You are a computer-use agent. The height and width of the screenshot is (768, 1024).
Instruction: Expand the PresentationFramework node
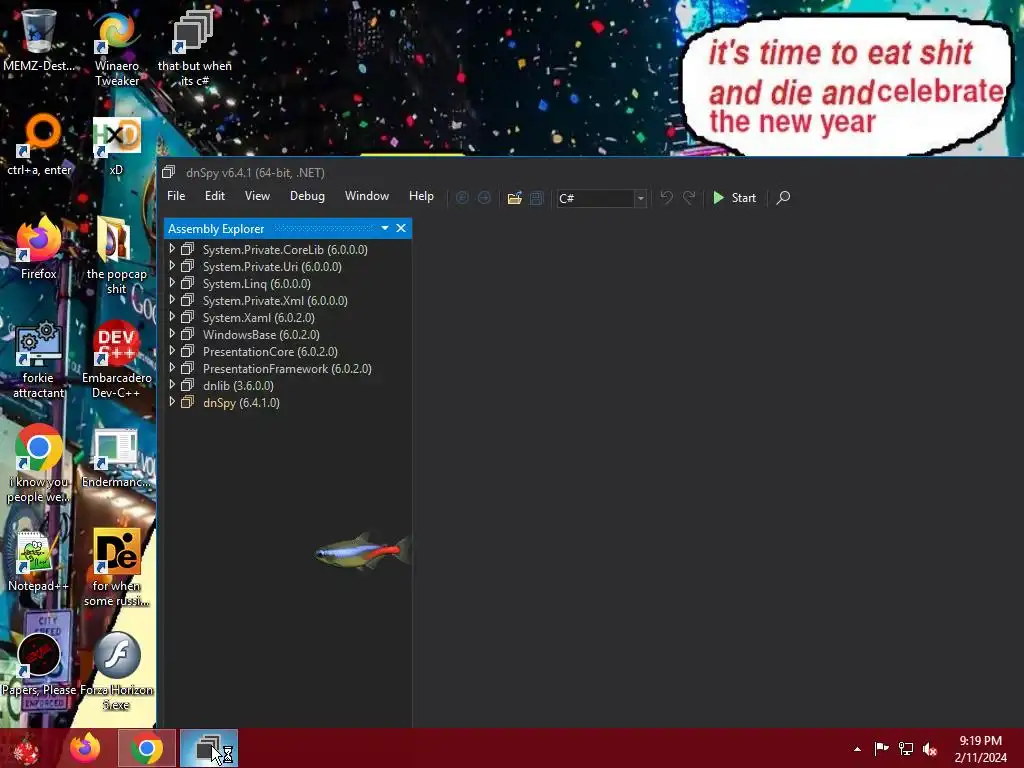172,368
